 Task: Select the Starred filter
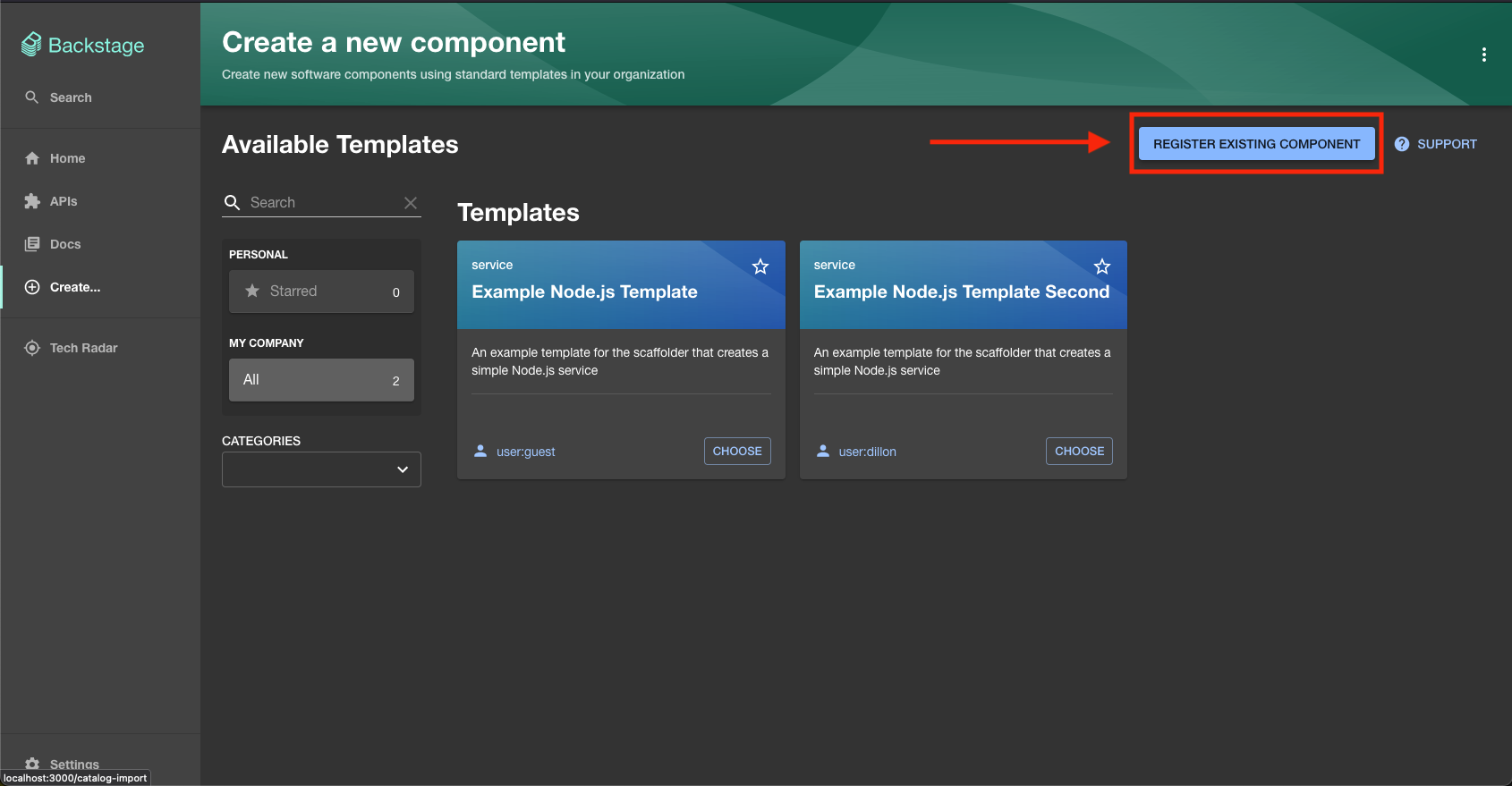(321, 292)
